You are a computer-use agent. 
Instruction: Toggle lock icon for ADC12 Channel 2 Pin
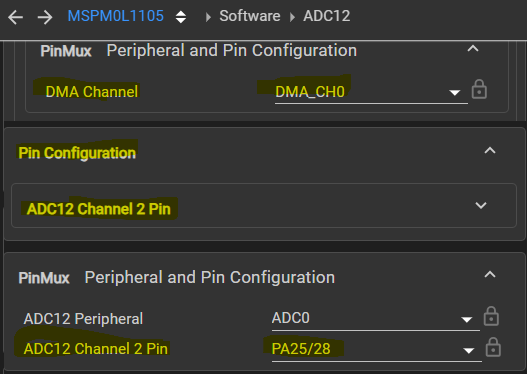click(x=493, y=347)
